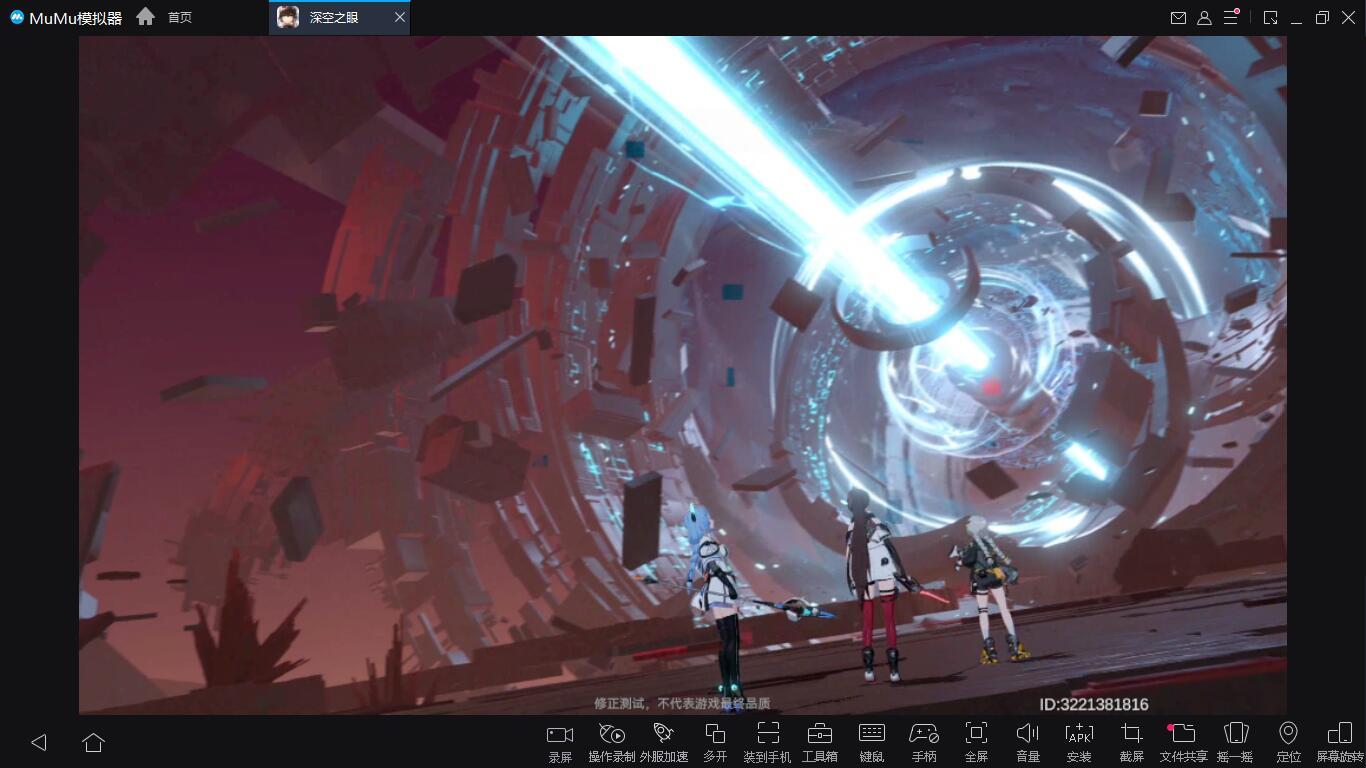The height and width of the screenshot is (768, 1366).
Task: Close the 深空之眼 tab
Action: pyautogui.click(x=400, y=17)
